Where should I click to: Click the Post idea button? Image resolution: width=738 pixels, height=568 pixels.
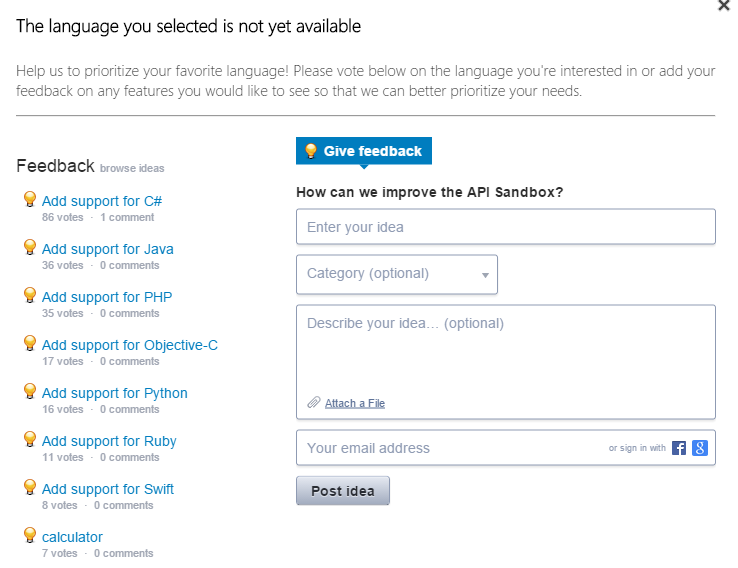(x=343, y=491)
